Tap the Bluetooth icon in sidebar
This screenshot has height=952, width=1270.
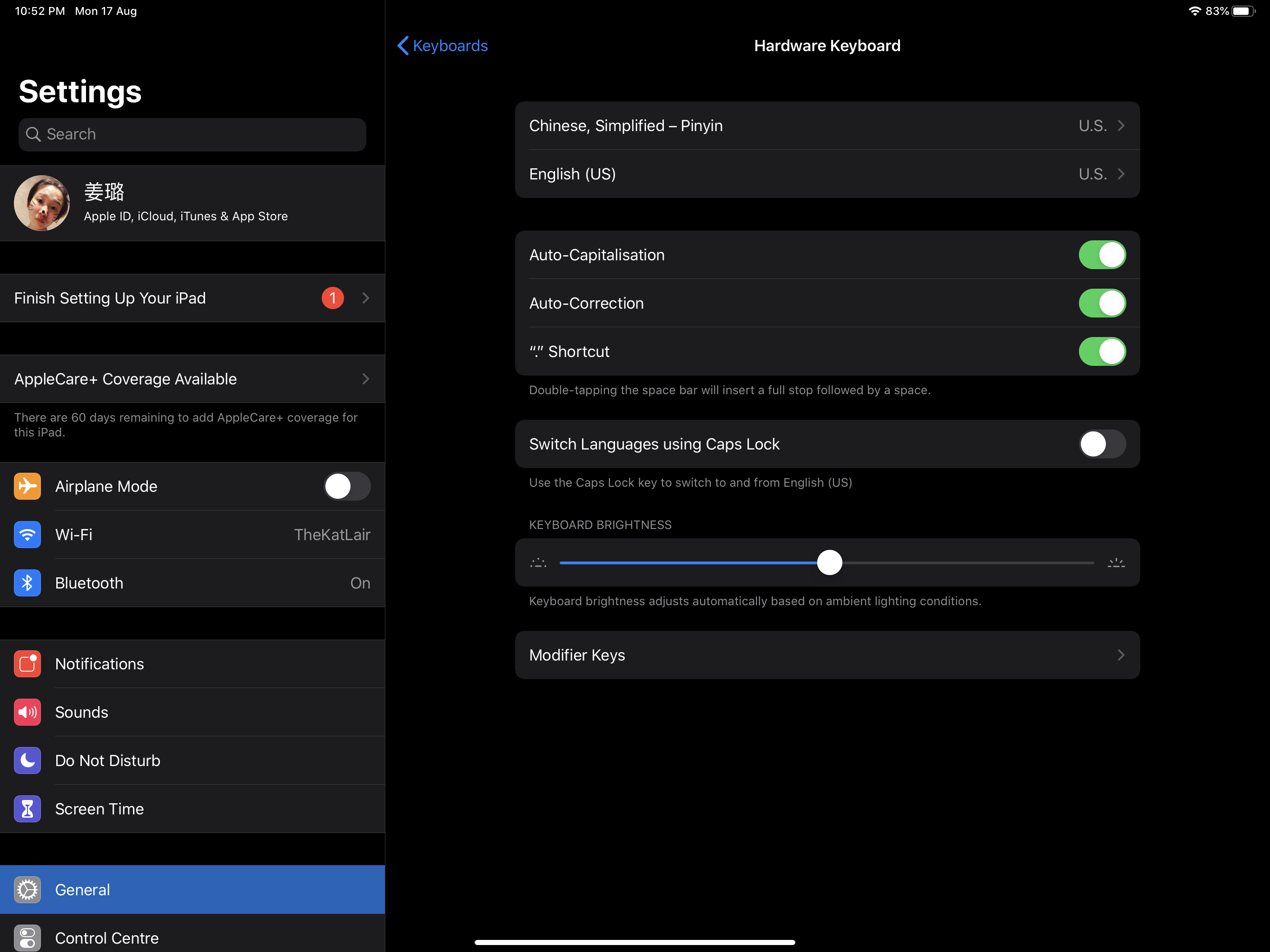tap(27, 583)
